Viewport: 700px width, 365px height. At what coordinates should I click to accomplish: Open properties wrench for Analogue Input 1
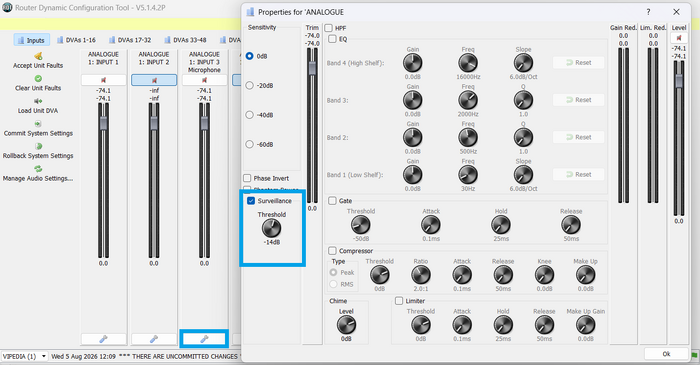pos(104,339)
